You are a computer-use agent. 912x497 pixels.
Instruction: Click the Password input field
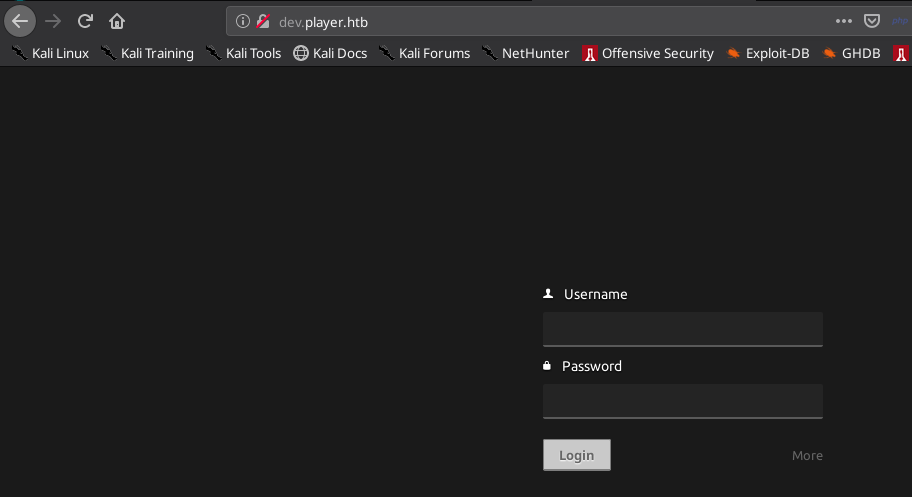coord(683,401)
